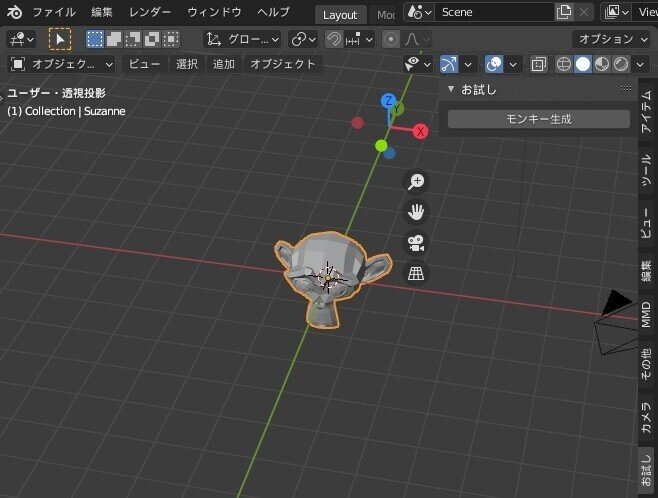Open the オプション dropdown
Viewport: 658px width, 498px height.
(x=611, y=39)
